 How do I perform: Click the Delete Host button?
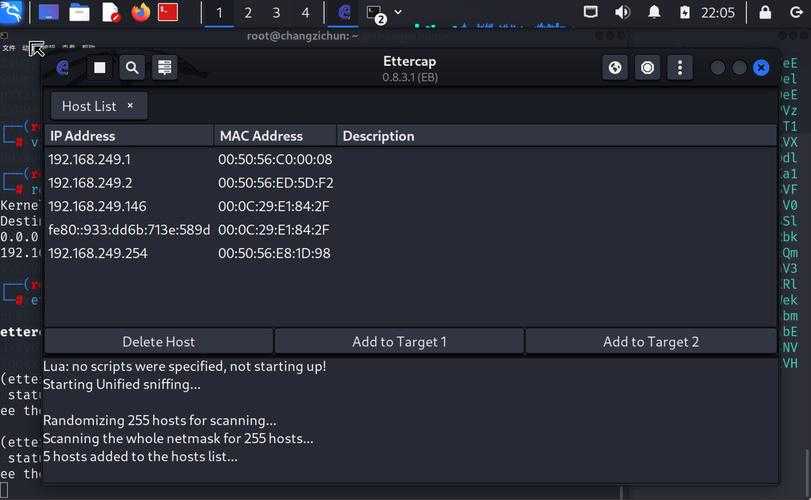pos(159,342)
